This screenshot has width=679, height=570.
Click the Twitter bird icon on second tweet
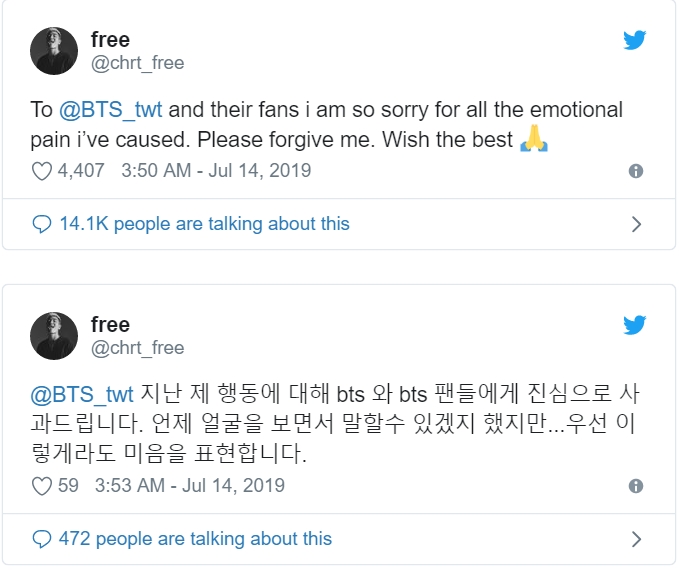coord(635,326)
